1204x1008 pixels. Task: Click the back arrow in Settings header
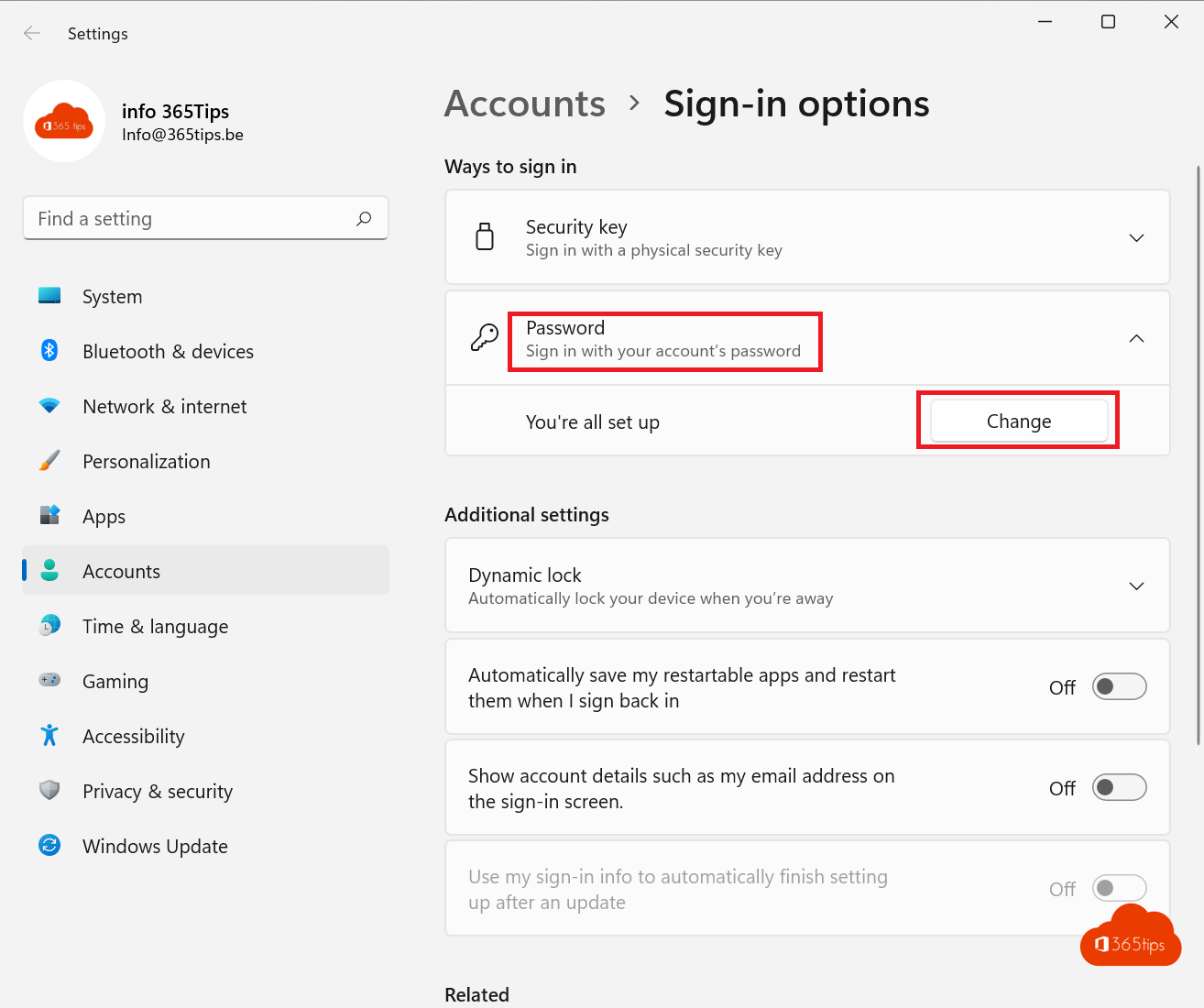point(32,34)
